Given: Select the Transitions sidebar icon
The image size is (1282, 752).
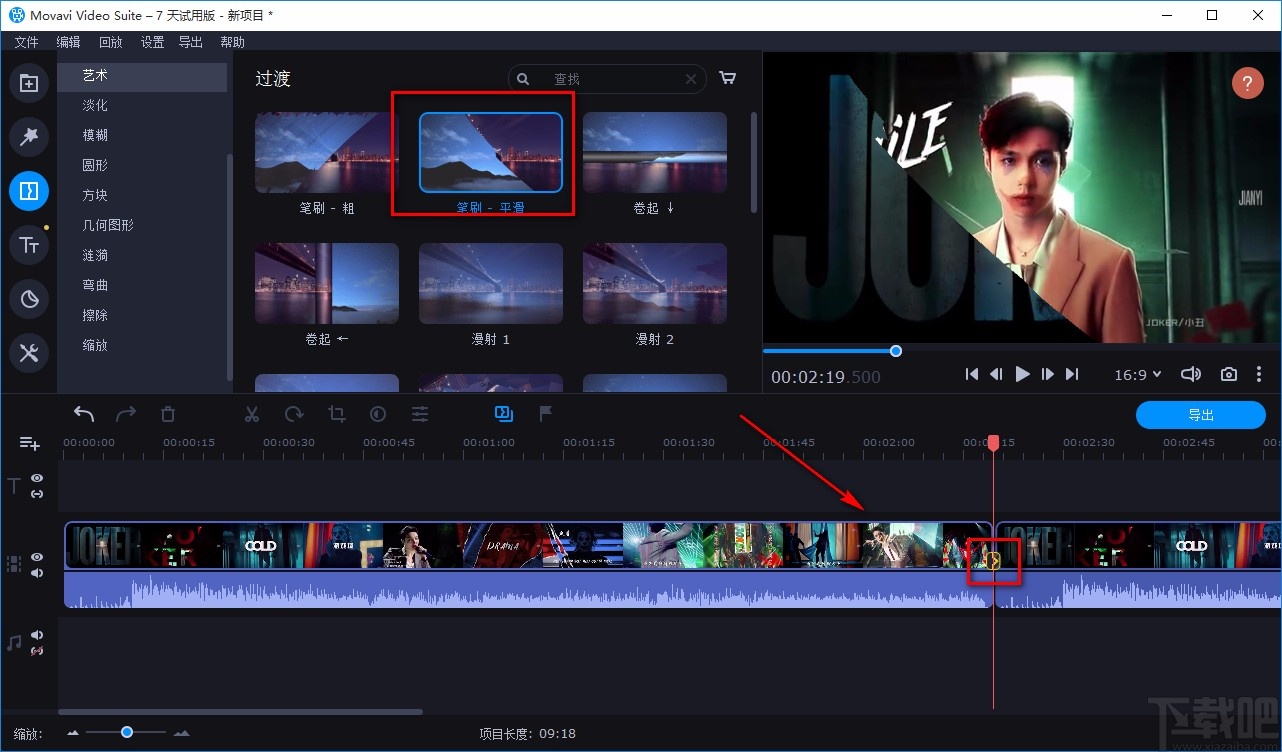Looking at the screenshot, I should tap(29, 190).
